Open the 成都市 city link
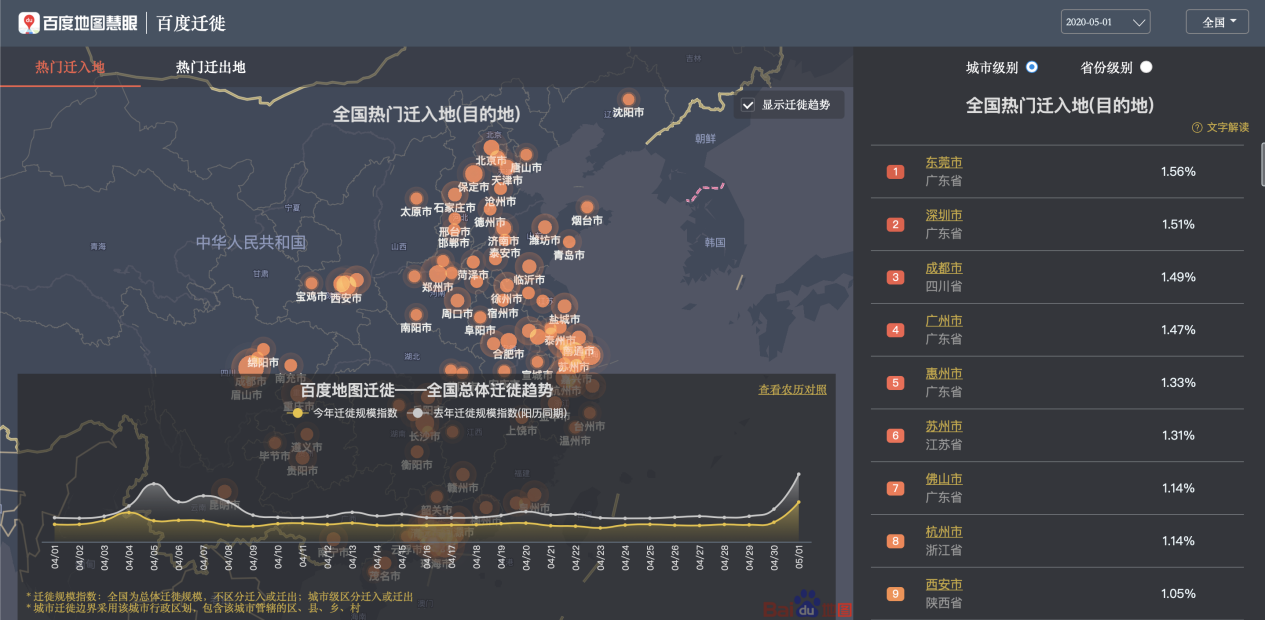This screenshot has height=620, width=1265. pyautogui.click(x=944, y=268)
